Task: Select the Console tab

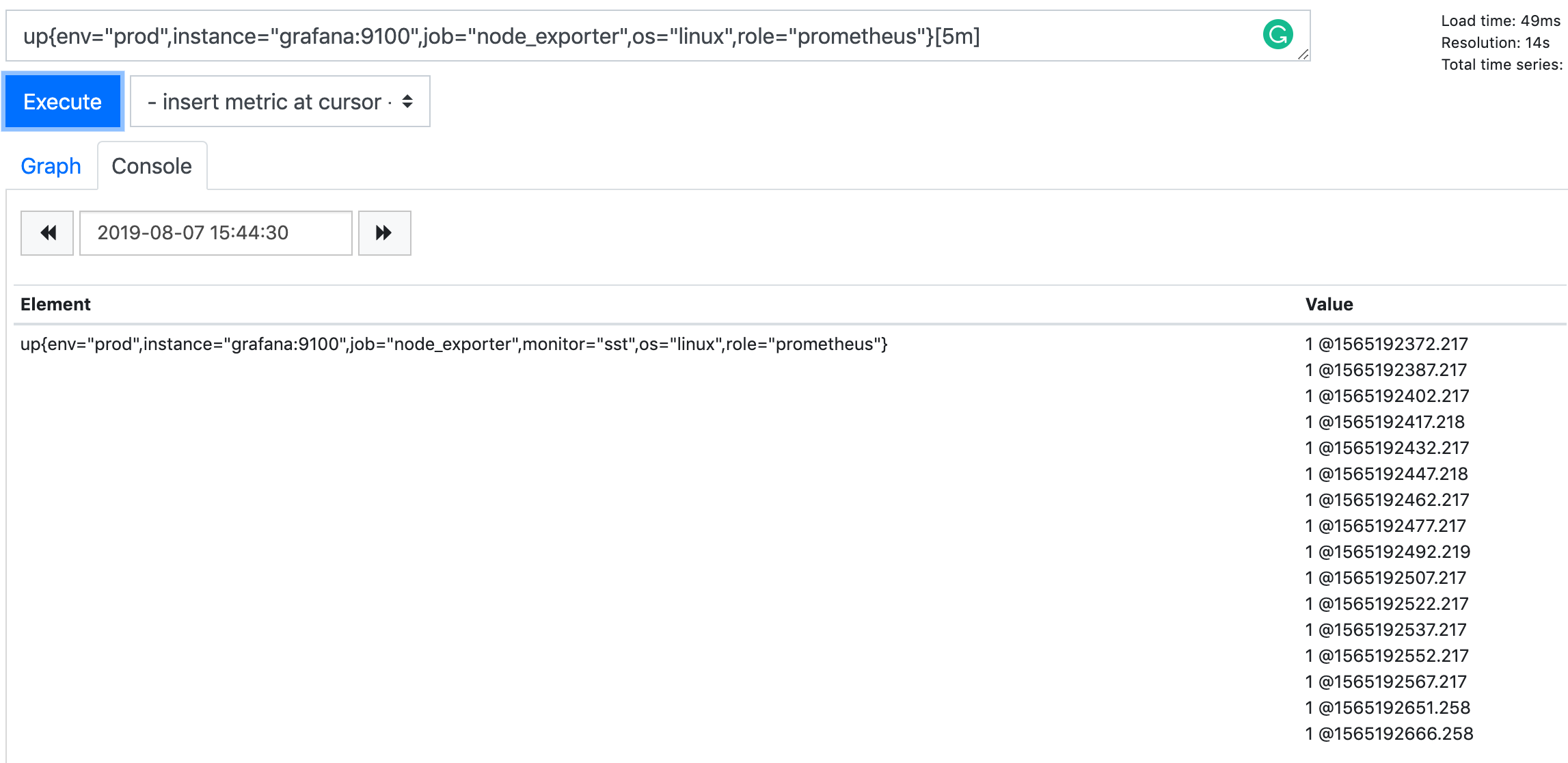Action: pos(152,165)
